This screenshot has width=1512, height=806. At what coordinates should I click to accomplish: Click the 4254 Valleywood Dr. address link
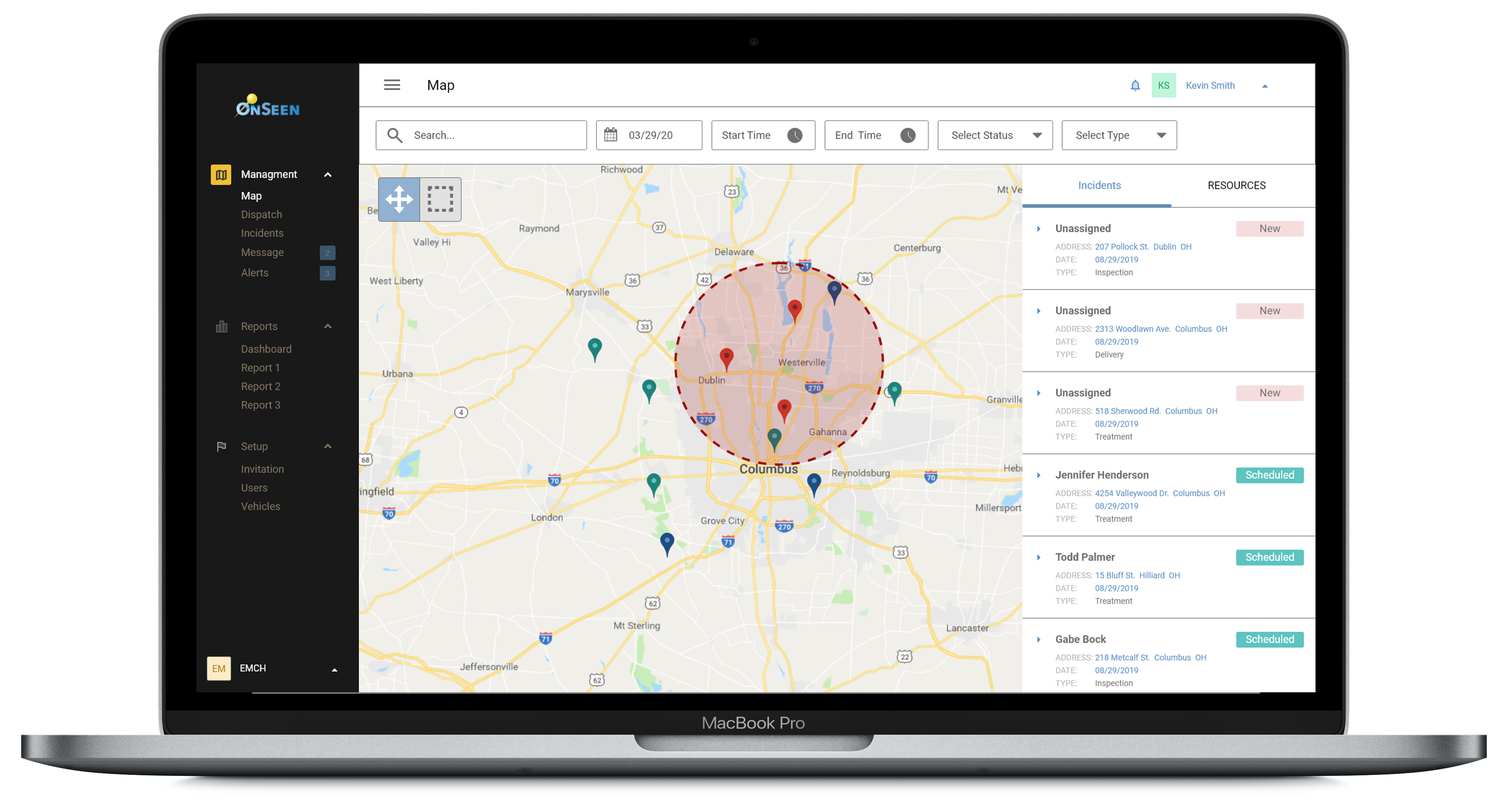point(1159,493)
